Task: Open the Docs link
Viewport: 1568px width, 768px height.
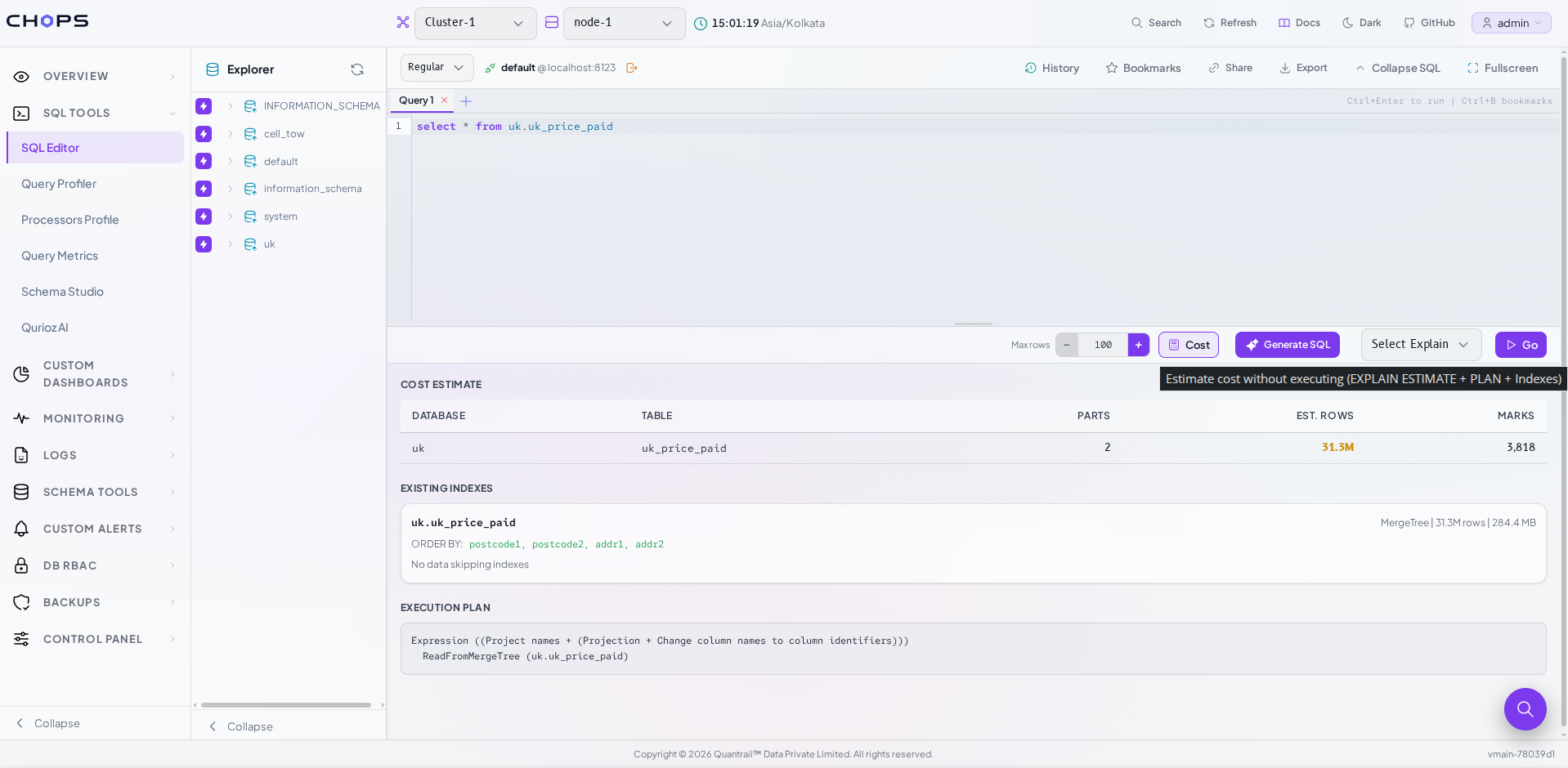Action: click(x=1299, y=23)
